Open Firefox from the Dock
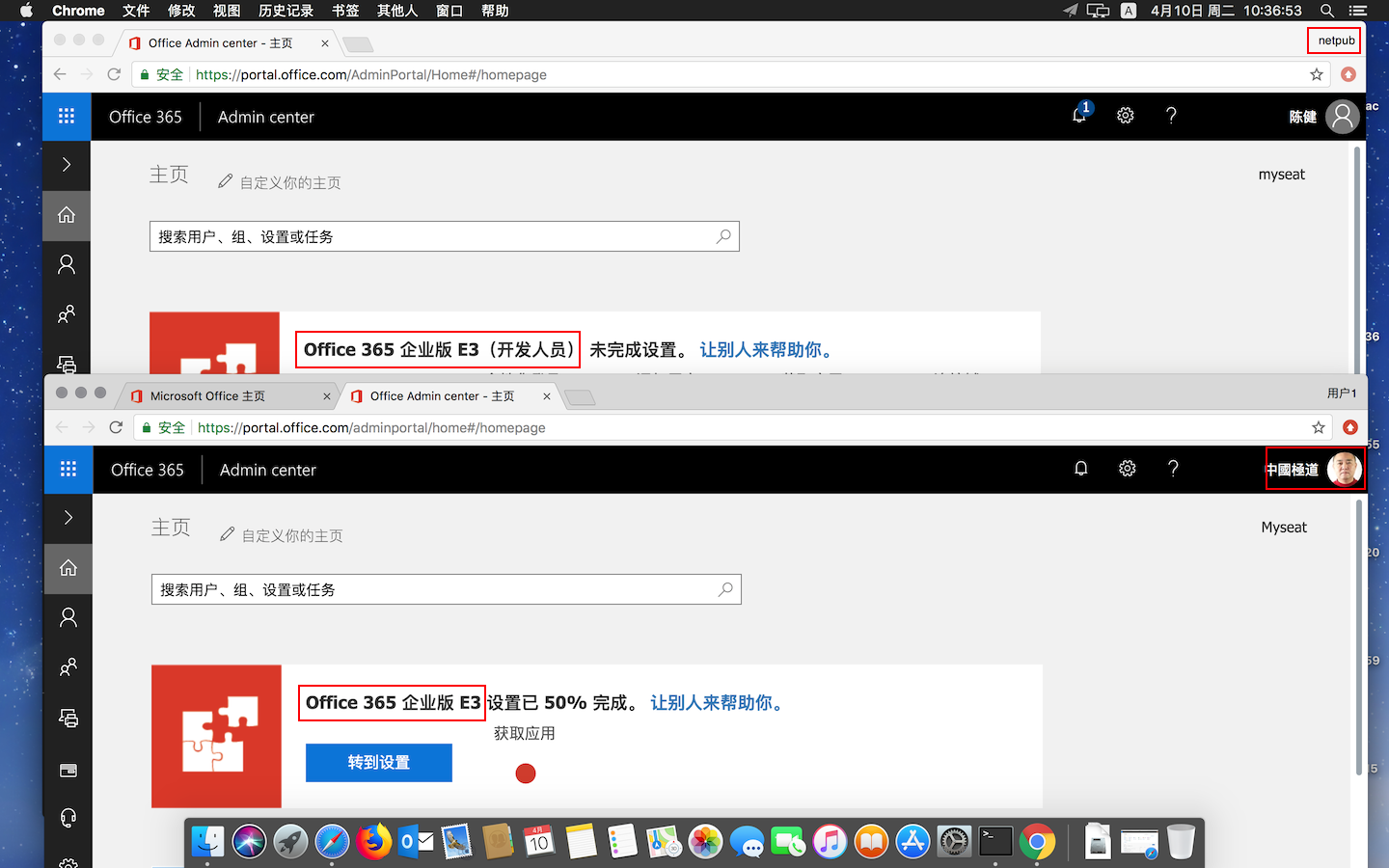1389x868 pixels. pyautogui.click(x=374, y=841)
